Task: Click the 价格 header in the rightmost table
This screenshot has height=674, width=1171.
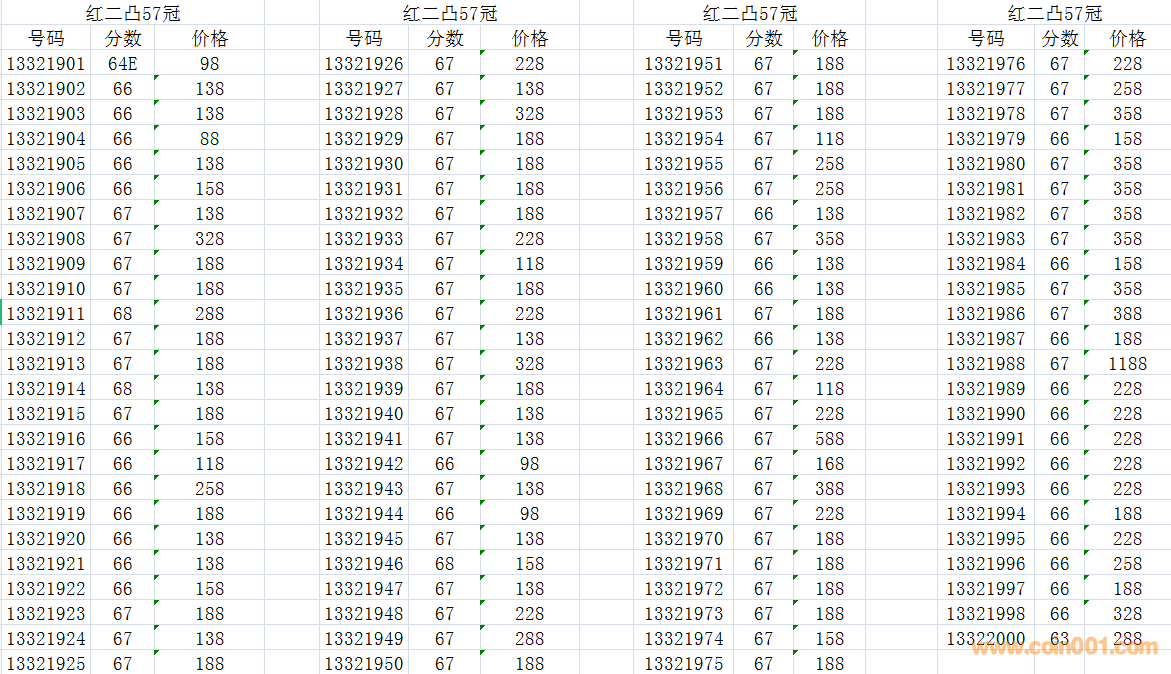Action: [x=1128, y=38]
